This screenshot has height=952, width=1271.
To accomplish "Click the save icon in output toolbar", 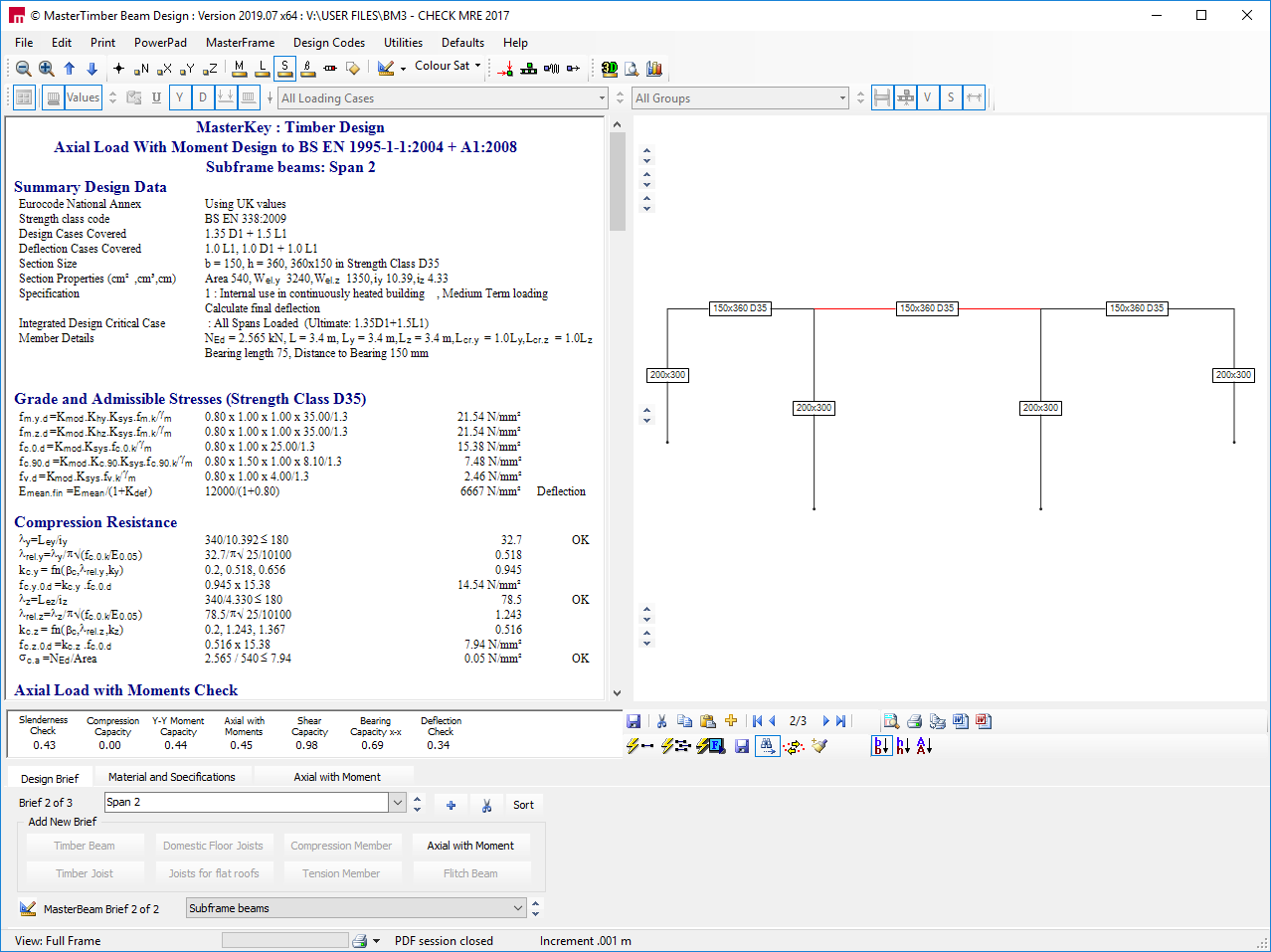I will pos(634,721).
